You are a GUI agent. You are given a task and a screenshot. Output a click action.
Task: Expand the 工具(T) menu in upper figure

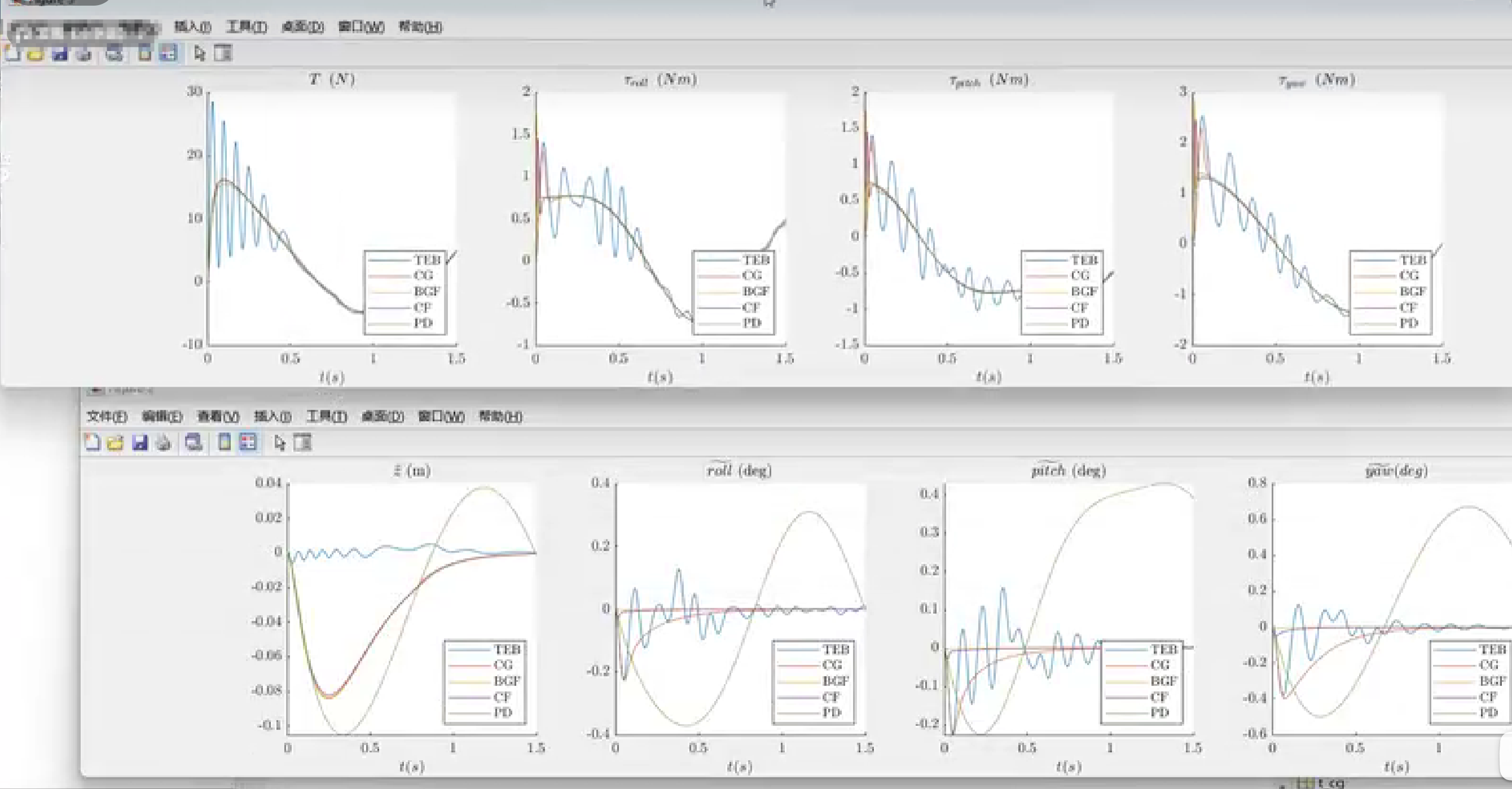(x=247, y=27)
